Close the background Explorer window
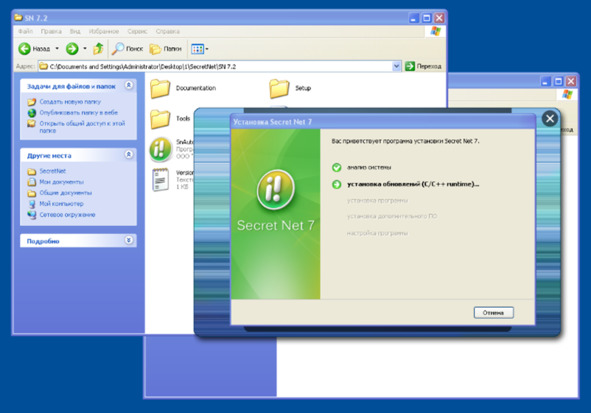 [x=571, y=81]
